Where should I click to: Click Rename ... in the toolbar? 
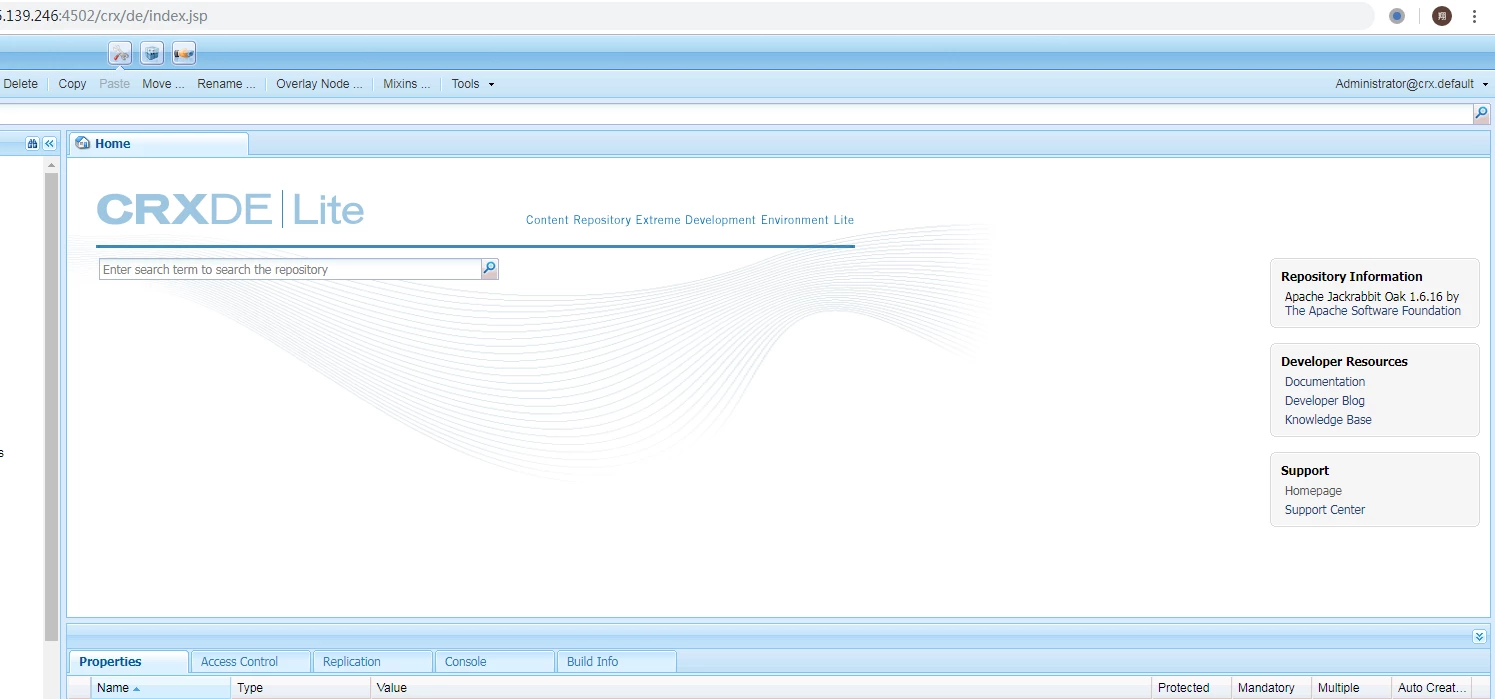[226, 84]
